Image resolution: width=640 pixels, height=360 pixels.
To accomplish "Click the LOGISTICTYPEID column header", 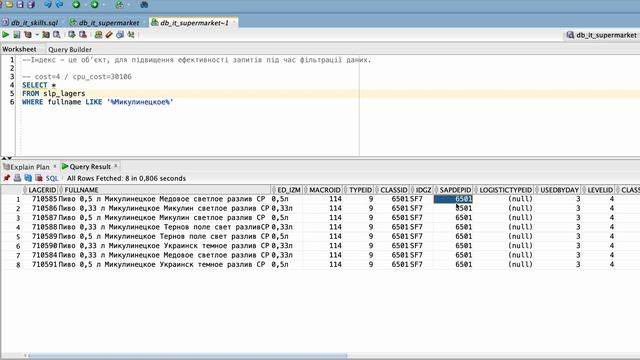I will tap(504, 190).
